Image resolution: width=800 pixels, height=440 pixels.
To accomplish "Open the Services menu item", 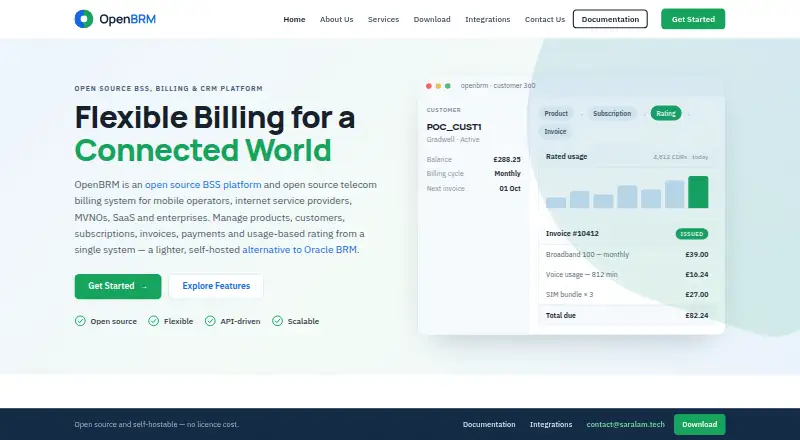I will tap(384, 19).
